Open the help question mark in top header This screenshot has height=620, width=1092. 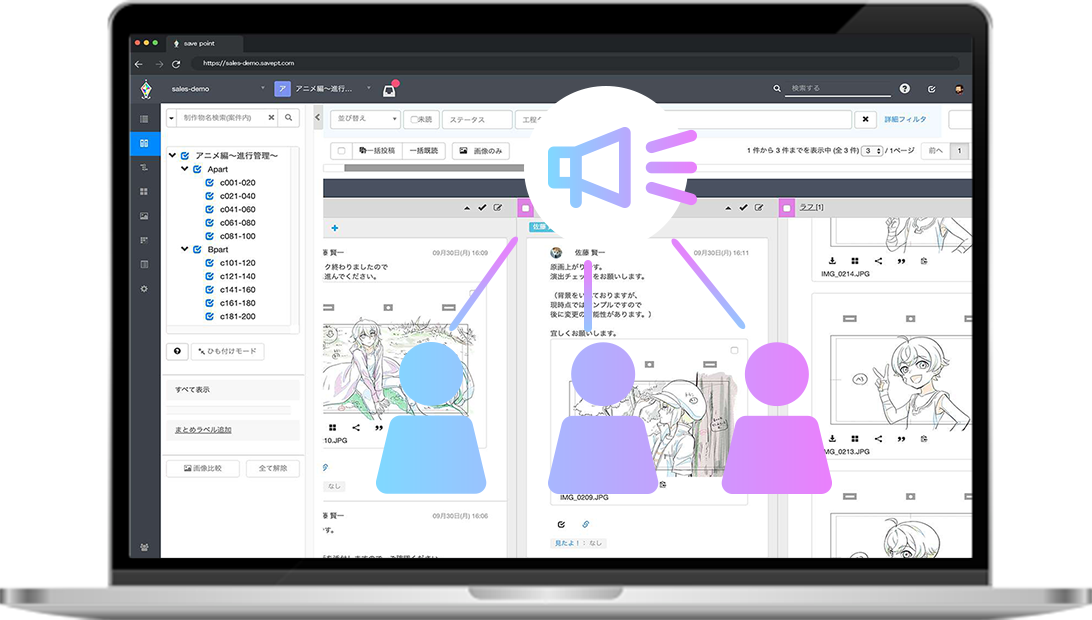tap(905, 88)
